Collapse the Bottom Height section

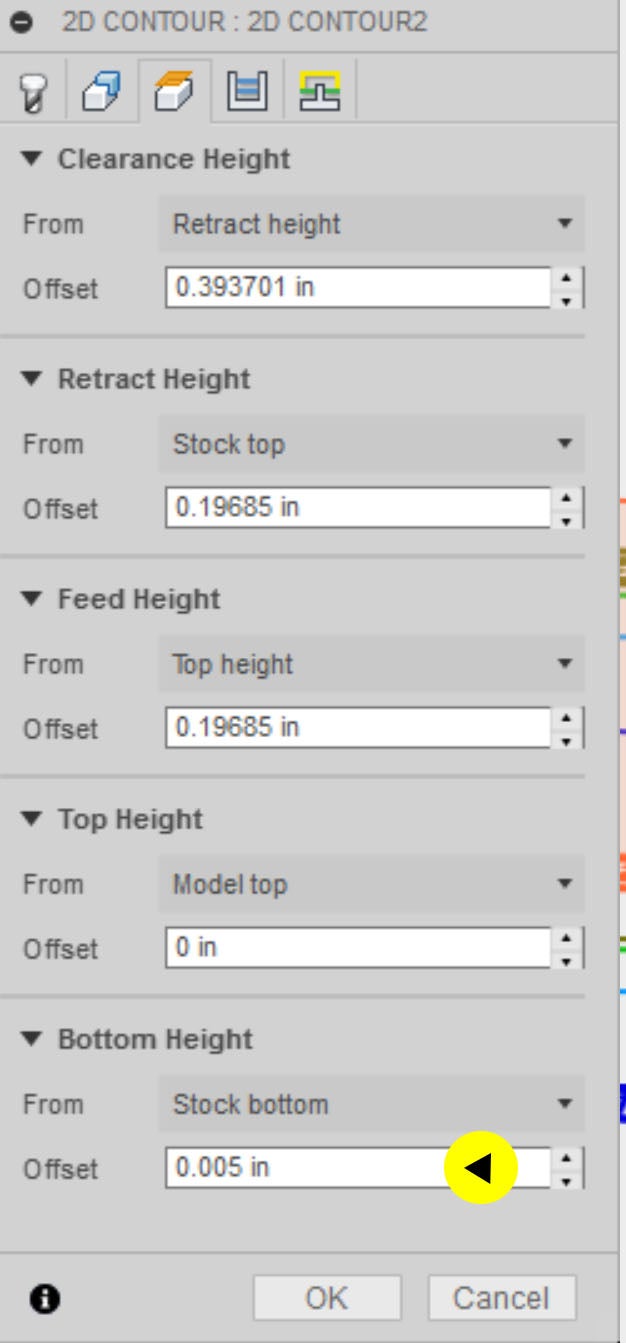coord(33,1039)
